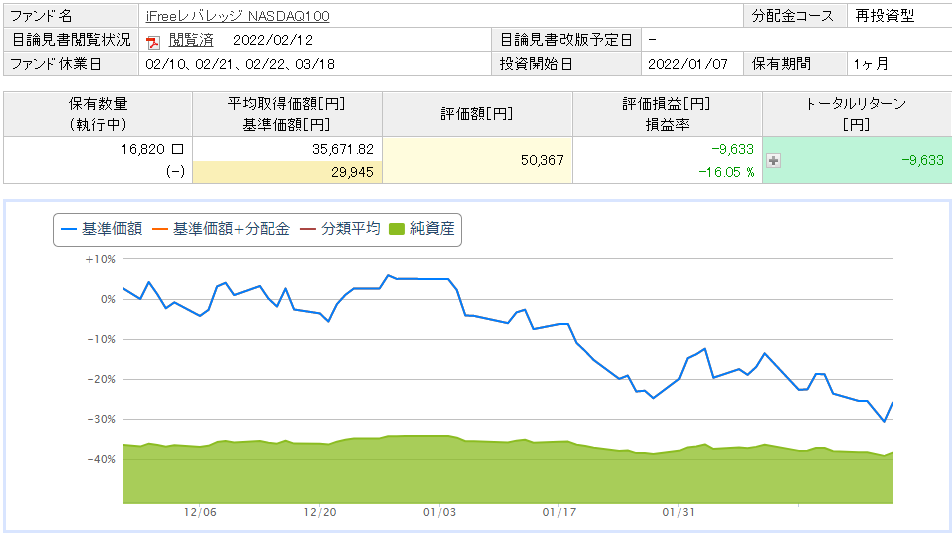
Task: Click the PDF icon beside 閲覧済
Action: [x=152, y=41]
